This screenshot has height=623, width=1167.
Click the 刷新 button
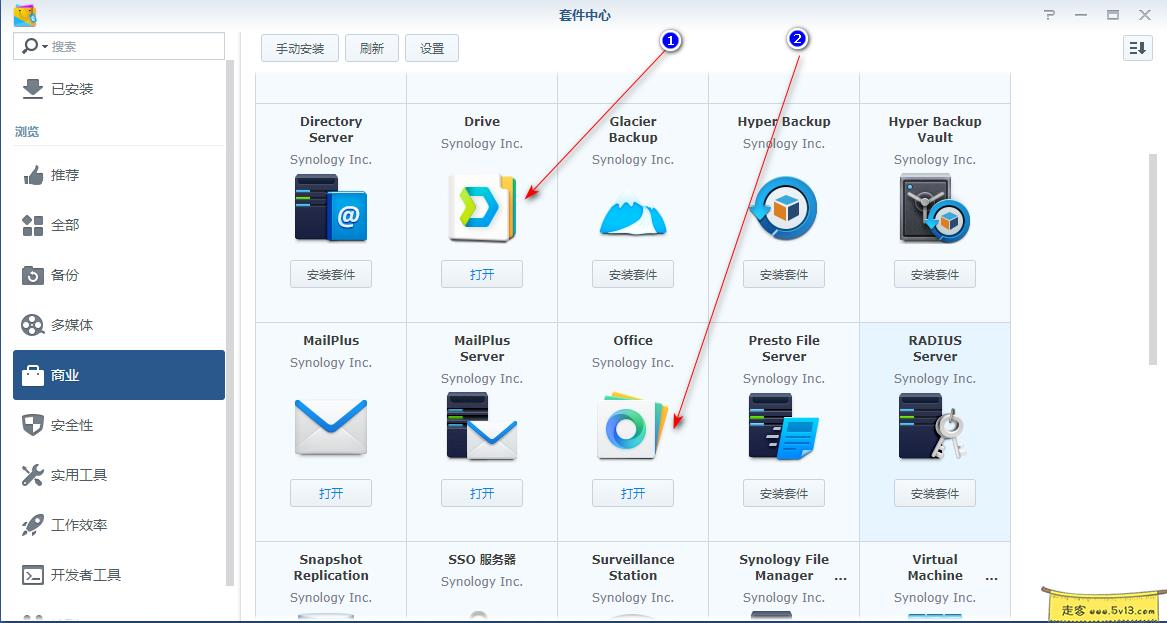pos(371,47)
